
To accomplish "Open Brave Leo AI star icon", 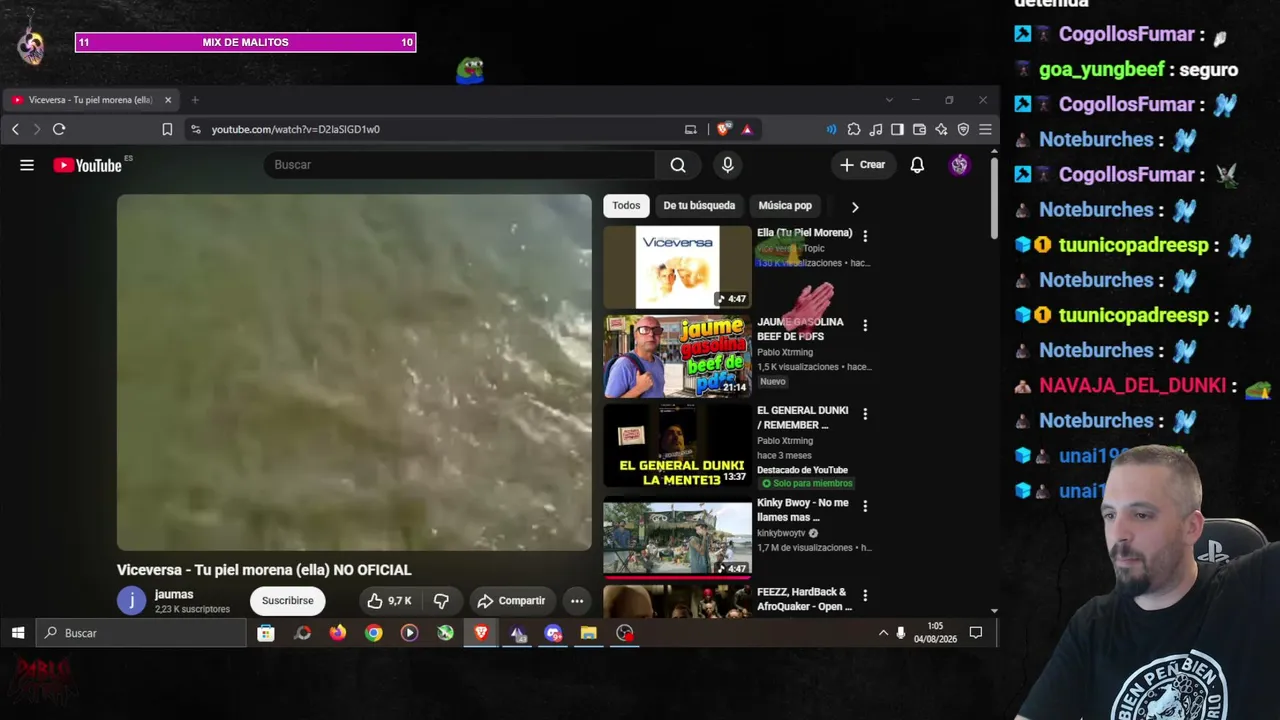I will [x=941, y=129].
